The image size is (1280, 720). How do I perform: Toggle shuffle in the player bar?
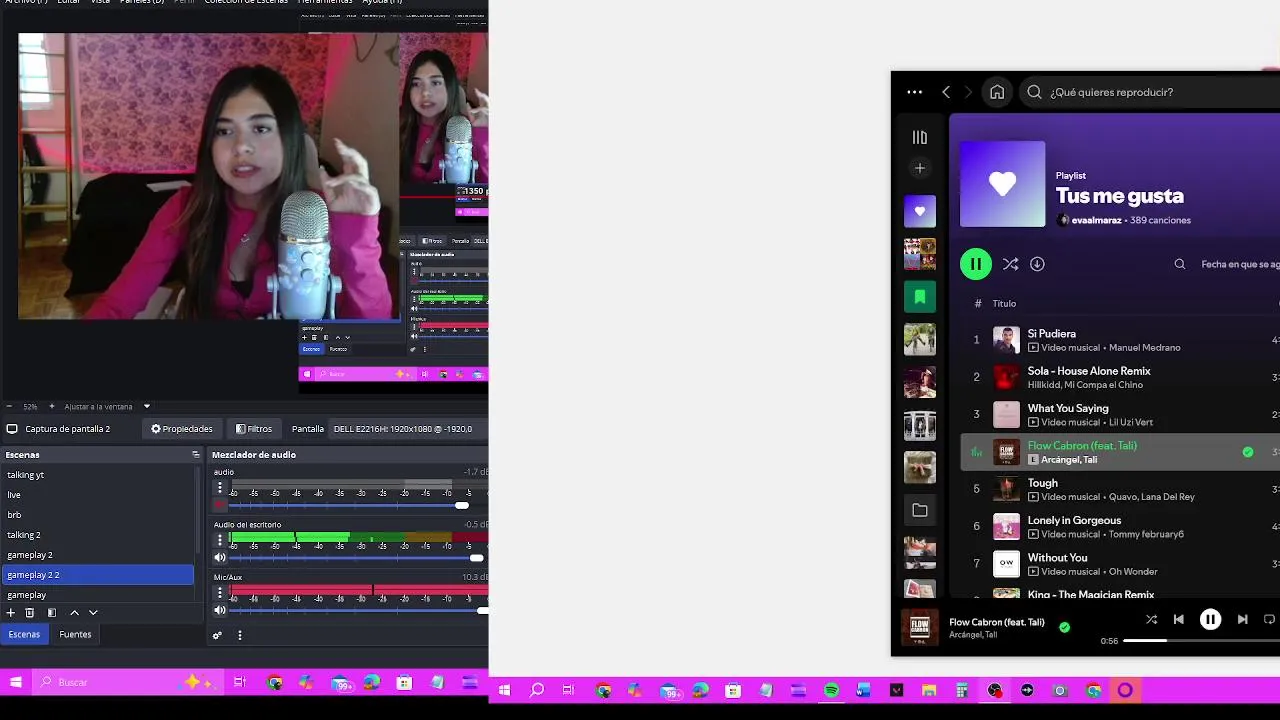[x=1151, y=619]
